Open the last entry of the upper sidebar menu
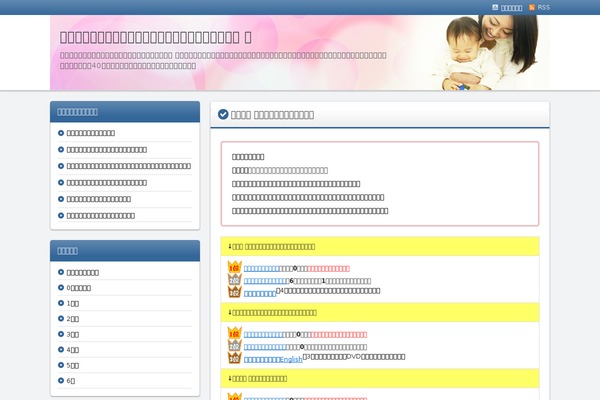This screenshot has height=400, width=600. [x=101, y=216]
